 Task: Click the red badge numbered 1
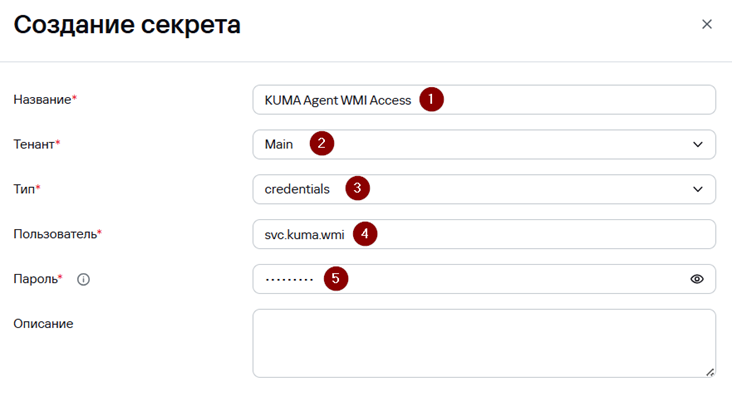point(431,99)
